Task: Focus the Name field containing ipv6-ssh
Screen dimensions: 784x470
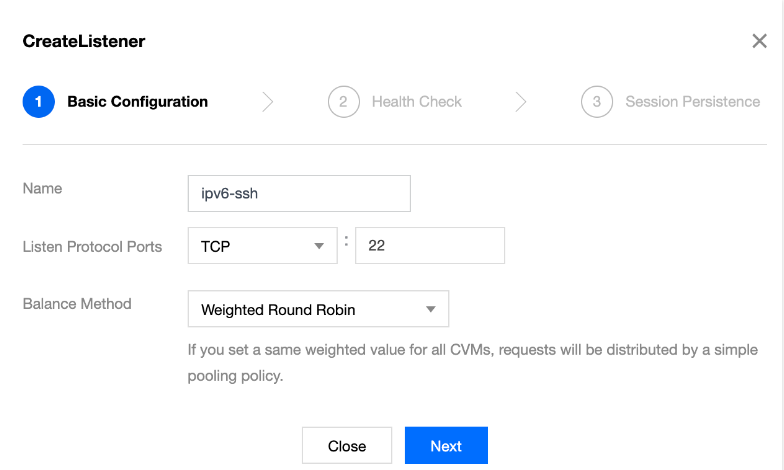Action: [299, 194]
